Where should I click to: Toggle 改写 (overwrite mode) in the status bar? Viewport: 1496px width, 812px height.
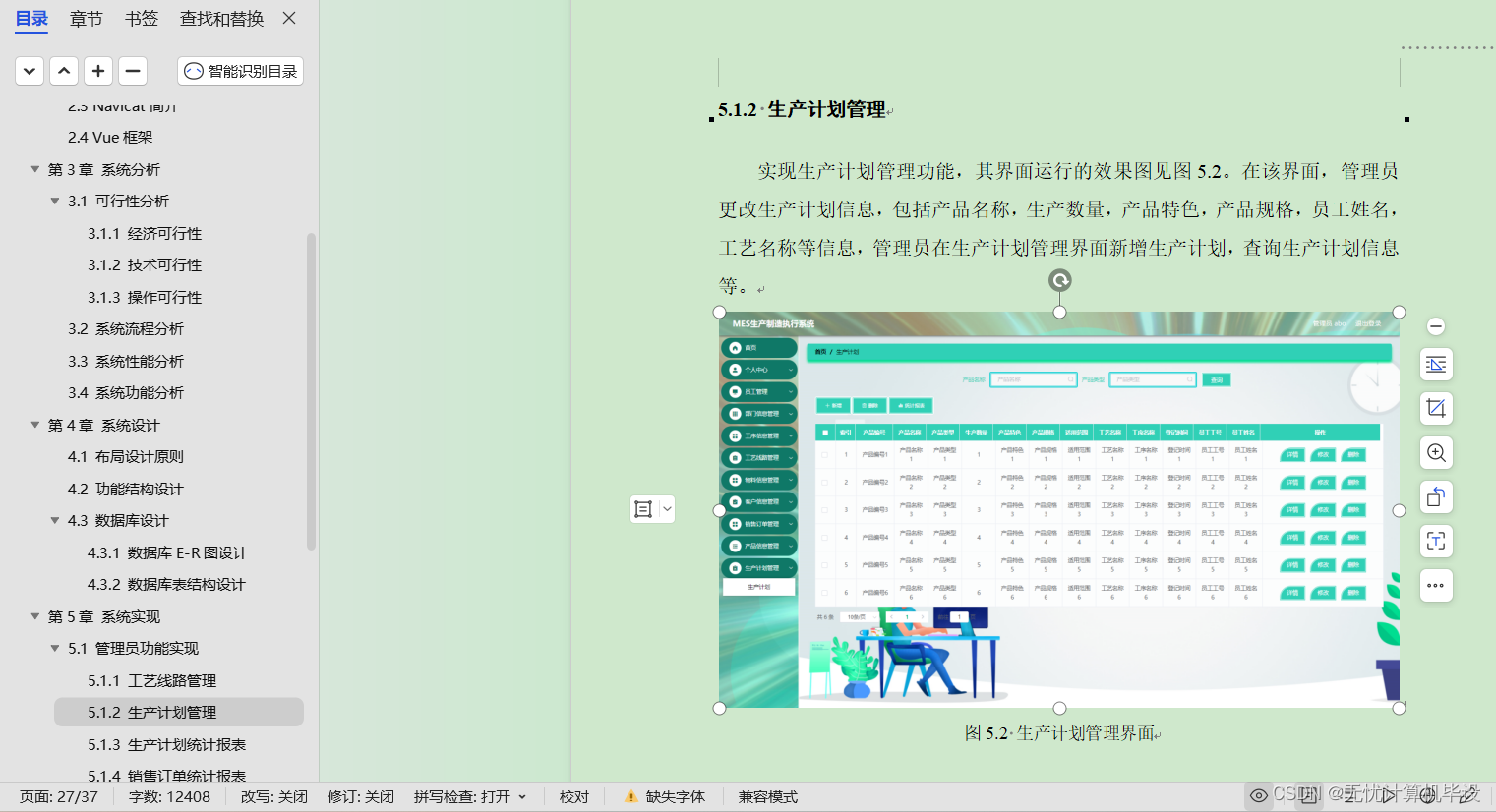pyautogui.click(x=272, y=796)
